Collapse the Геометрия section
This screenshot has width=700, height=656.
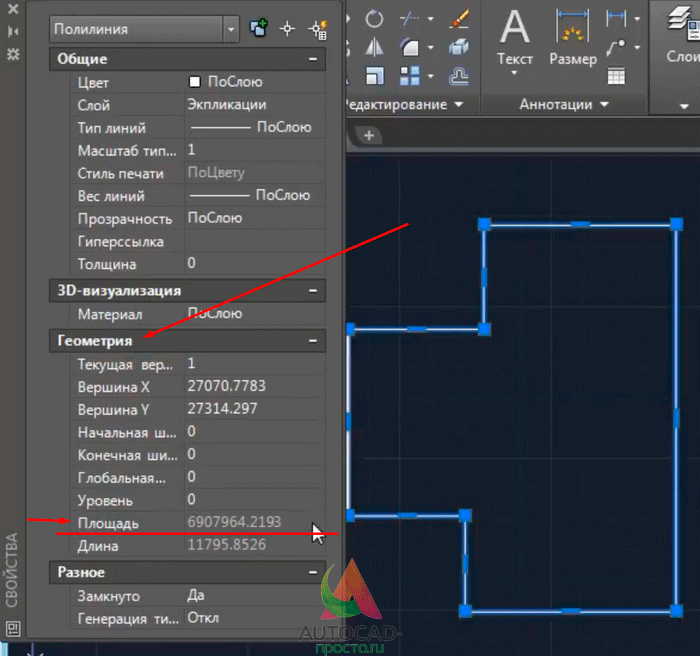[313, 341]
